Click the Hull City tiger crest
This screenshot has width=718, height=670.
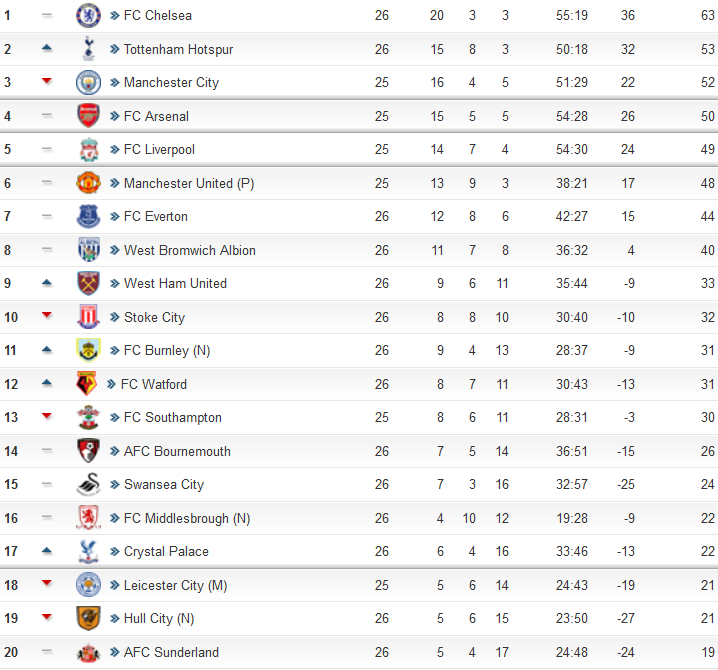click(88, 618)
